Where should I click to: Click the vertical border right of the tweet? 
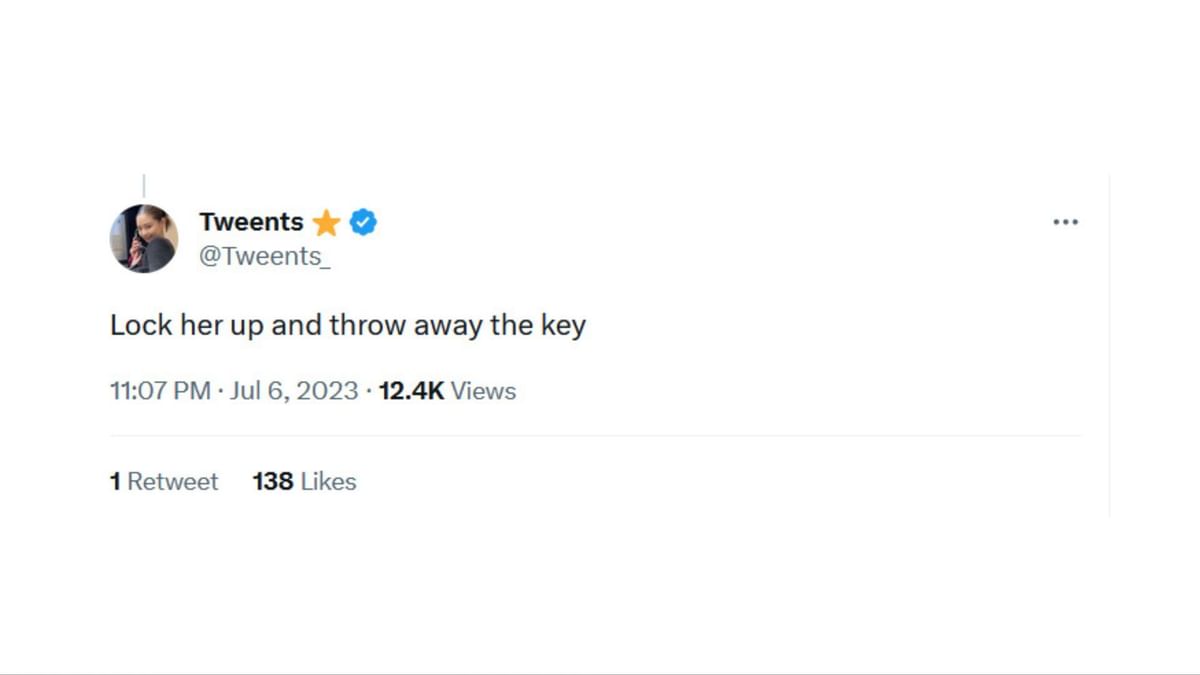[1109, 345]
